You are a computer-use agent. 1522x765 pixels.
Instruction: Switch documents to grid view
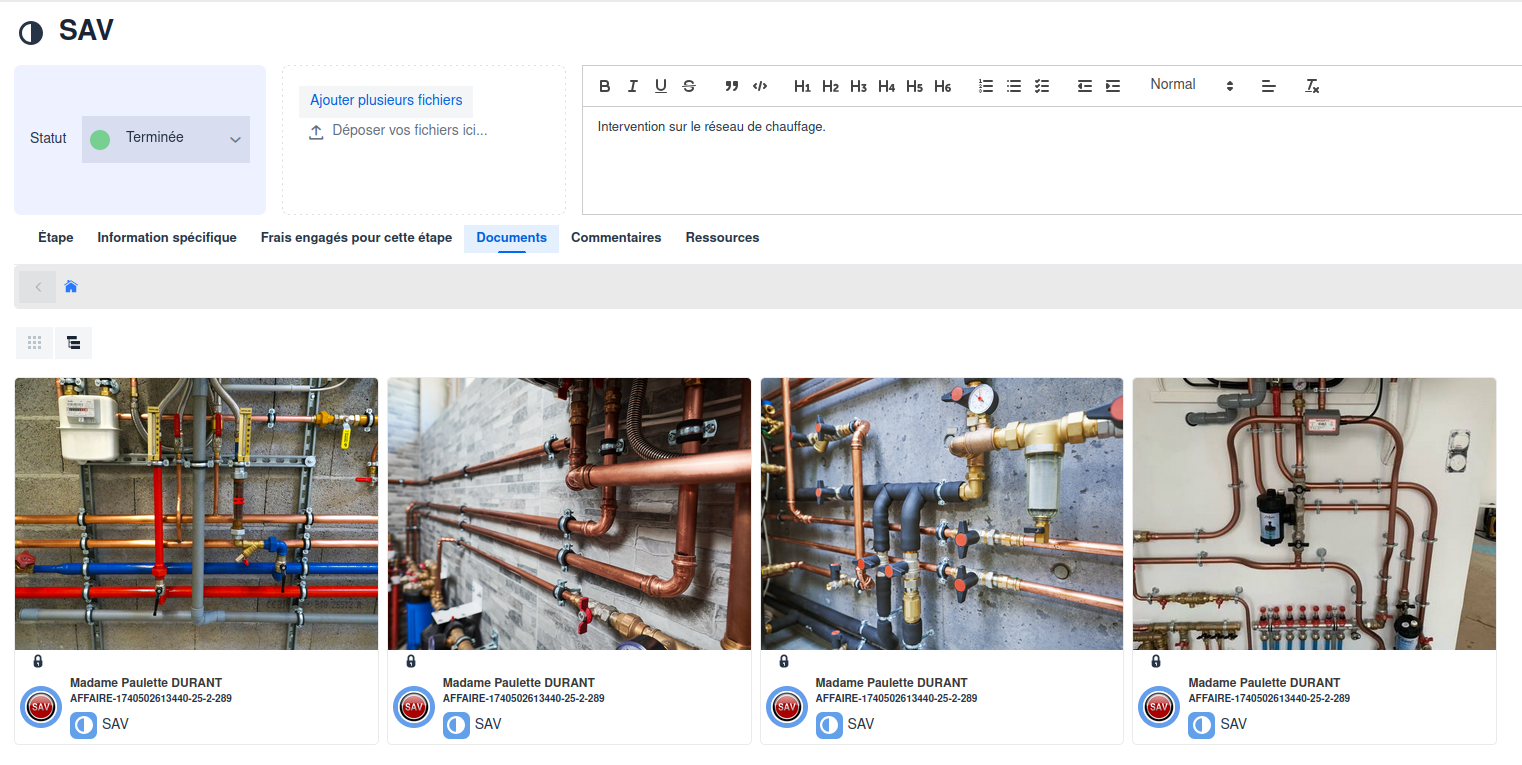point(34,343)
